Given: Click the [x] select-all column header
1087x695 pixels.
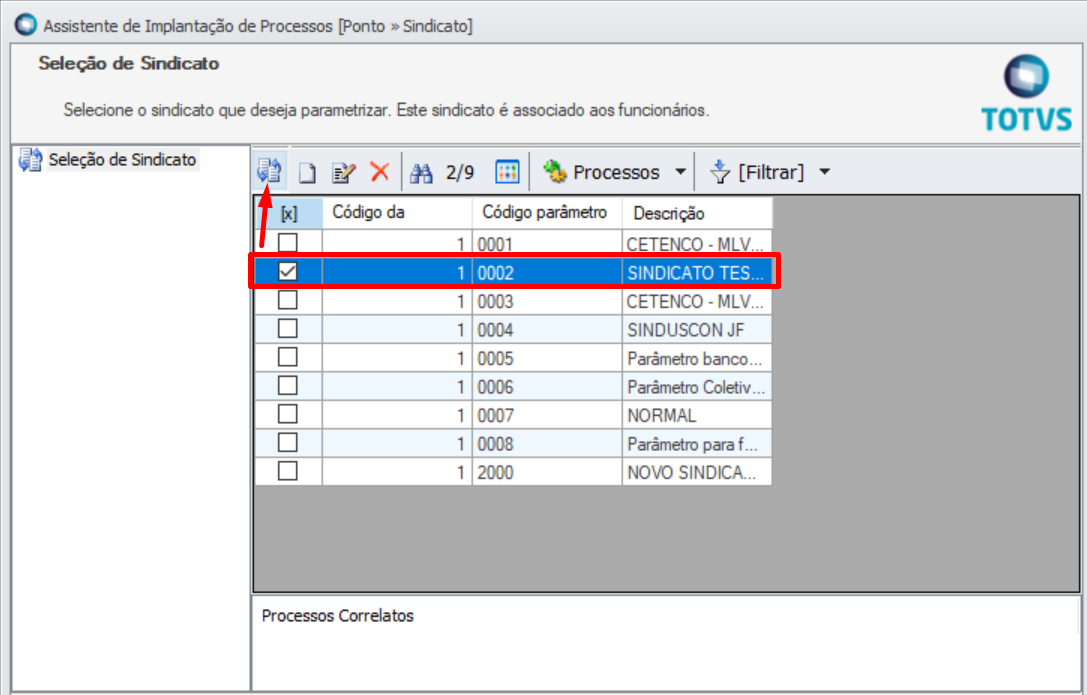Looking at the screenshot, I should [289, 213].
